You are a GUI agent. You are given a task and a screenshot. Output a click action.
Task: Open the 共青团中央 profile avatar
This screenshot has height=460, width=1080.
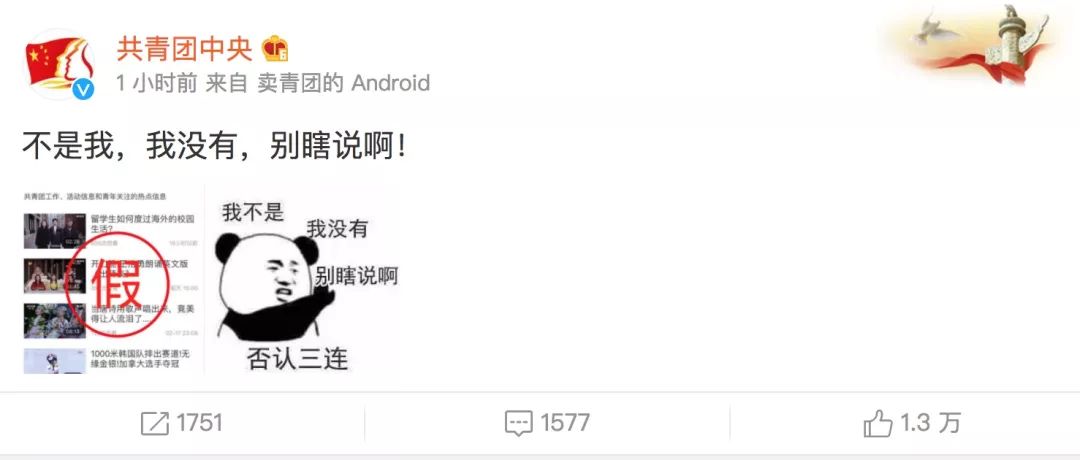[x=58, y=64]
